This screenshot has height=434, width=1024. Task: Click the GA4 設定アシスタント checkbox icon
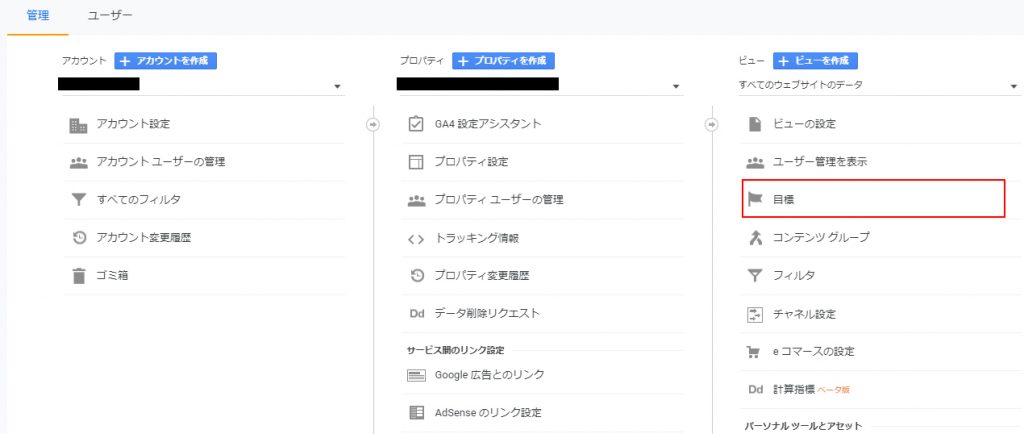pos(416,124)
